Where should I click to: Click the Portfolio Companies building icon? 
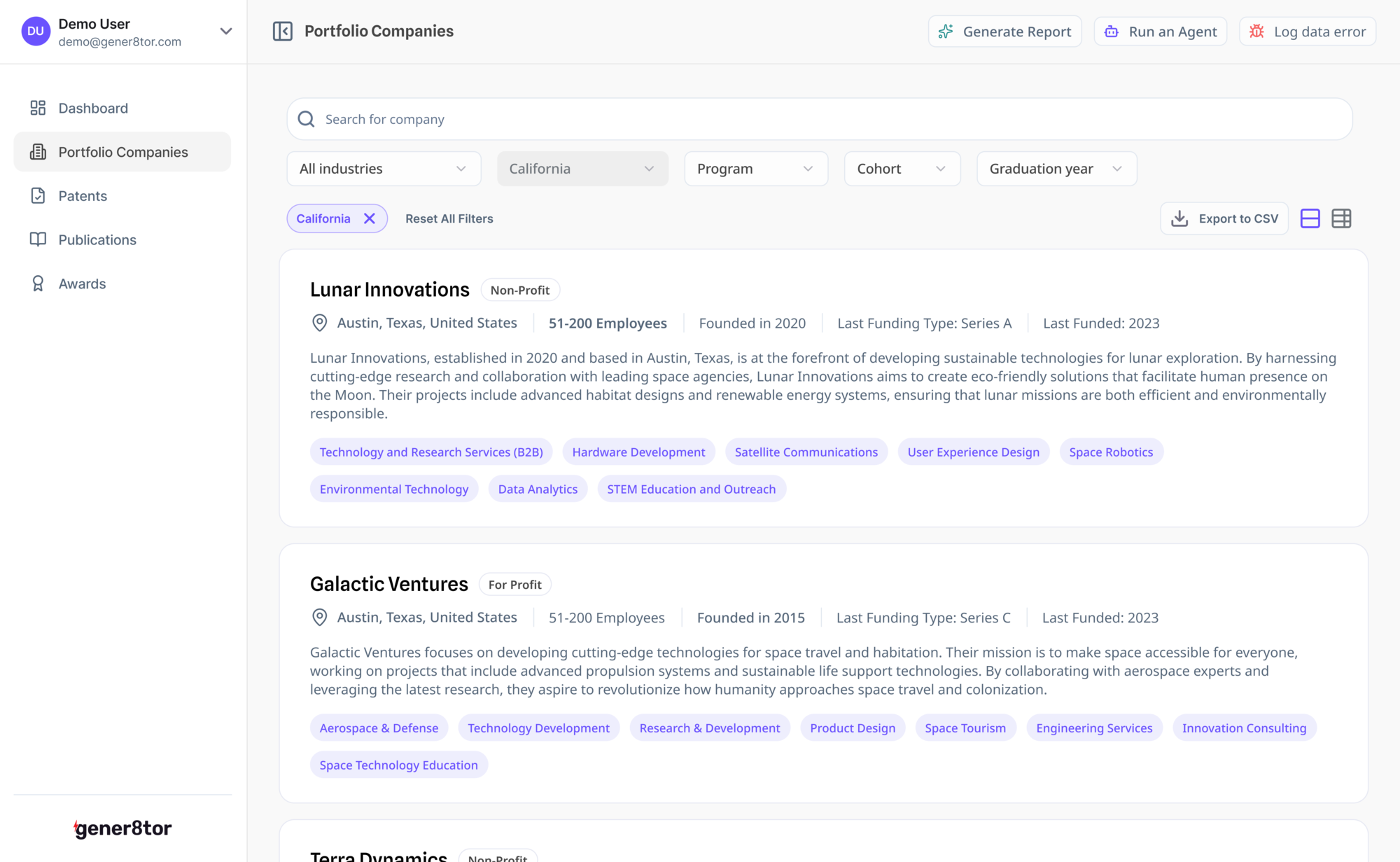(x=38, y=152)
